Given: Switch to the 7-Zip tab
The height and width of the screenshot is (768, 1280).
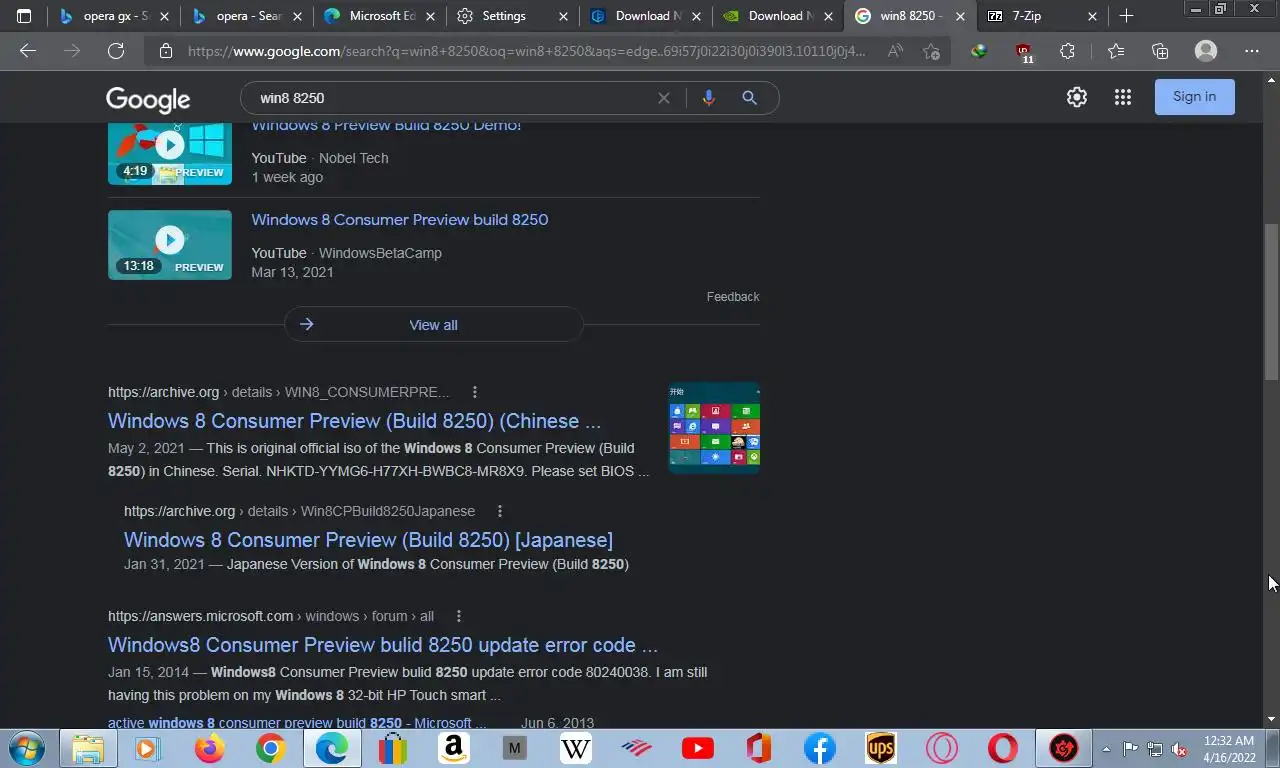Looking at the screenshot, I should pos(1041,16).
